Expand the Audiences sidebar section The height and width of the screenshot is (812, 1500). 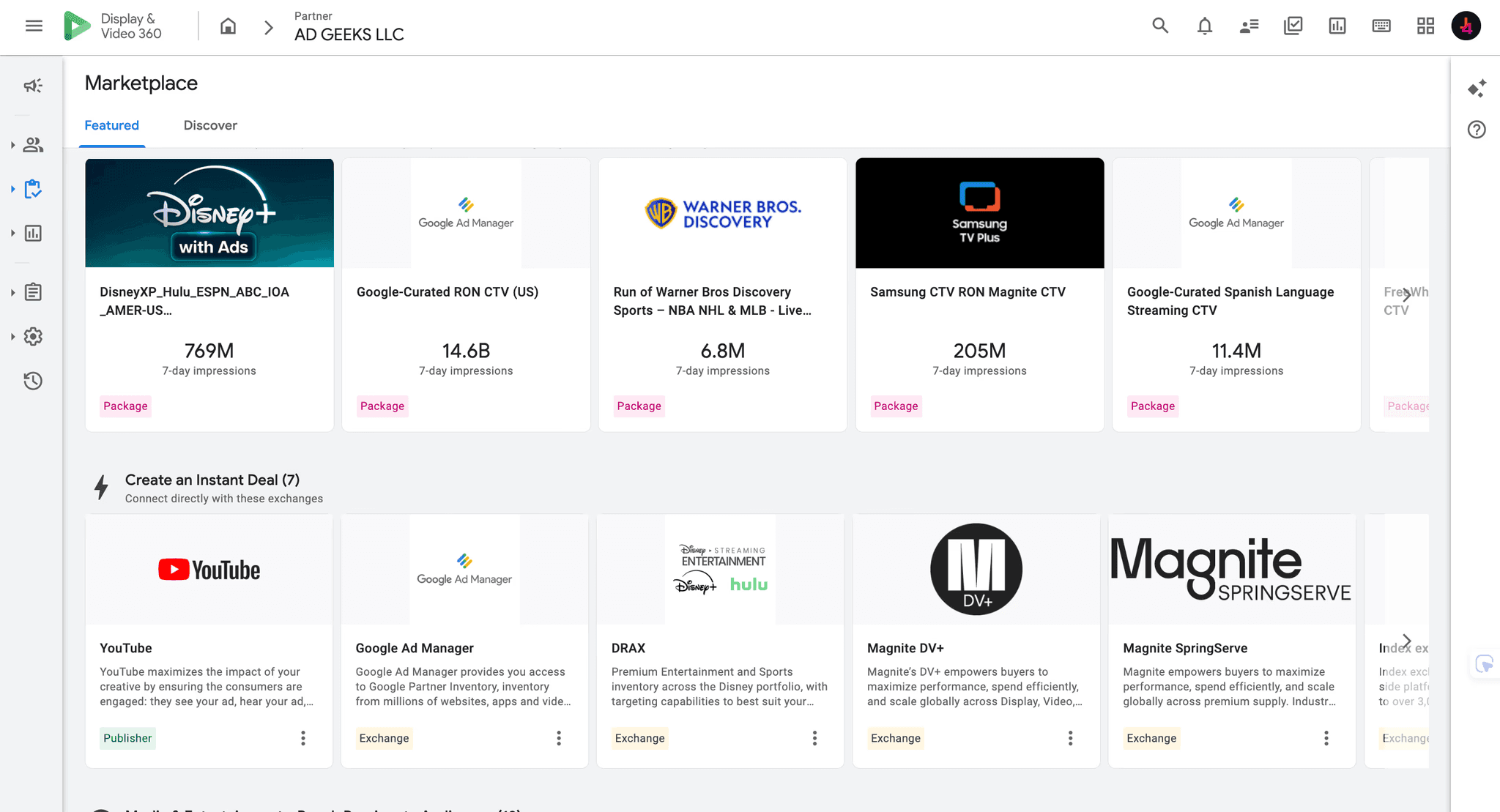pyautogui.click(x=33, y=145)
